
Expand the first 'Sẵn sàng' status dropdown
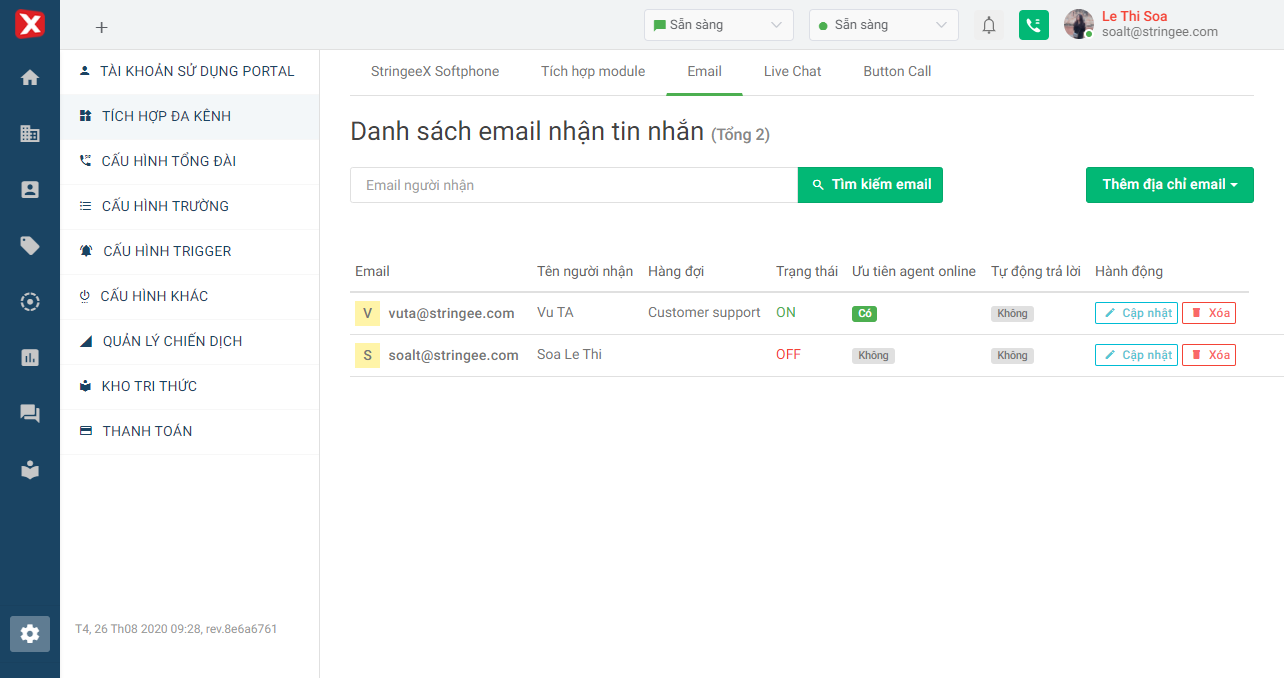click(x=718, y=25)
